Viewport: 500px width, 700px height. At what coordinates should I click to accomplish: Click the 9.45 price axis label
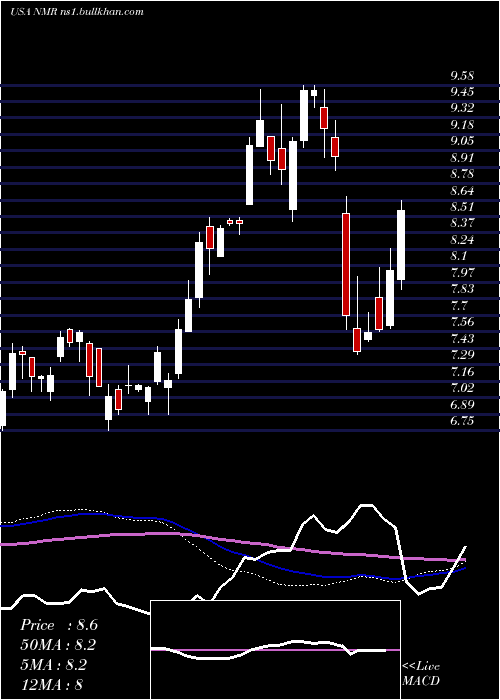[x=462, y=92]
